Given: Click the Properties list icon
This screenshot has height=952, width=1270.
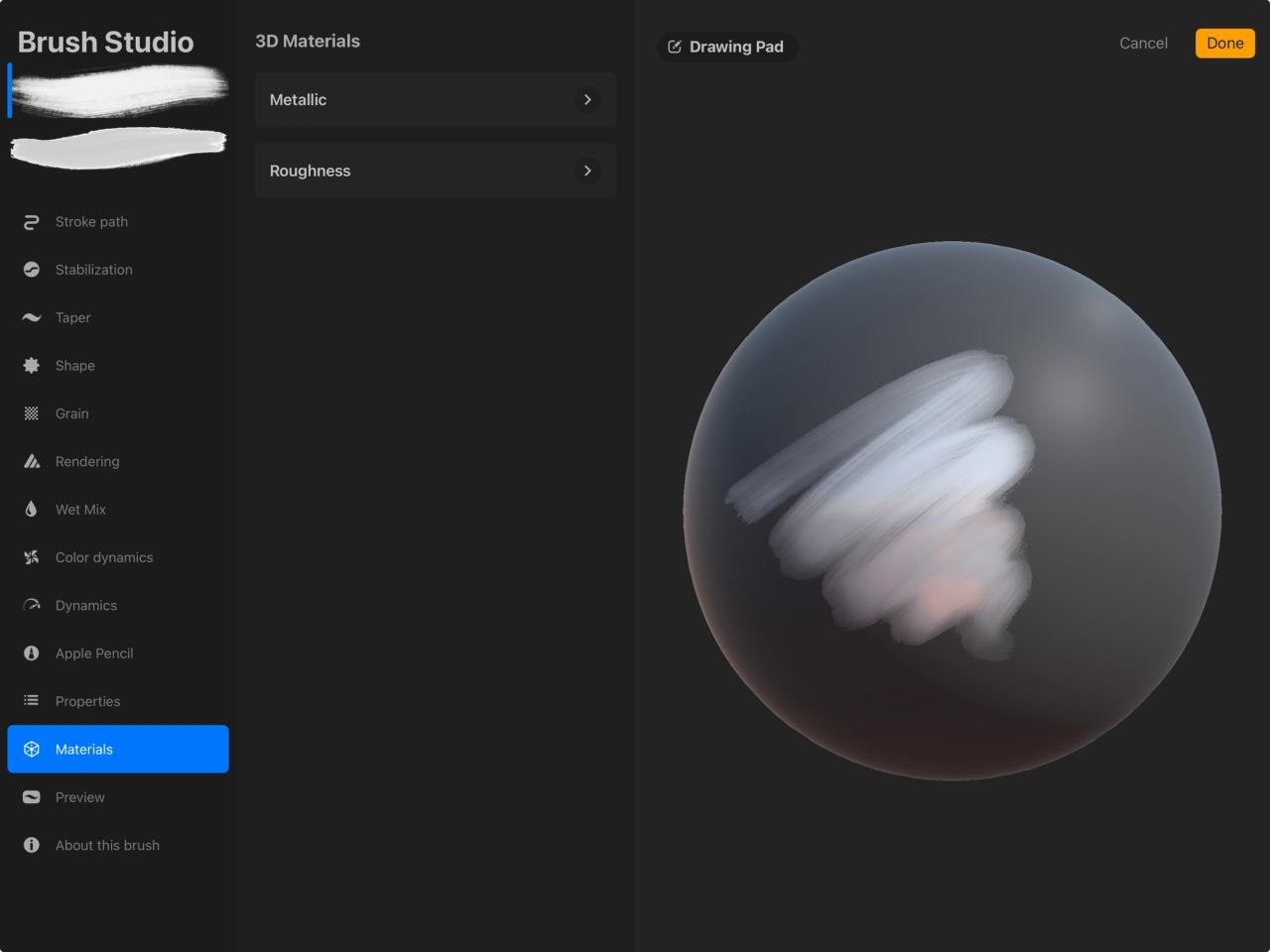Looking at the screenshot, I should 32,701.
